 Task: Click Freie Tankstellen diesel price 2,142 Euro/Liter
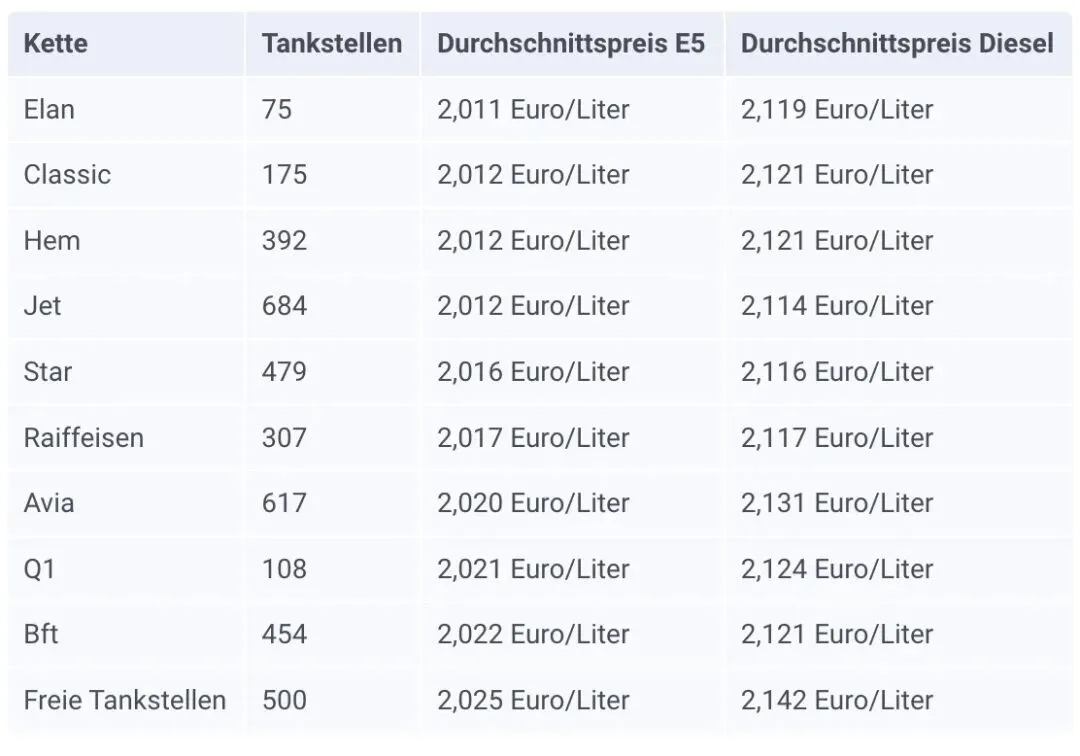[837, 700]
